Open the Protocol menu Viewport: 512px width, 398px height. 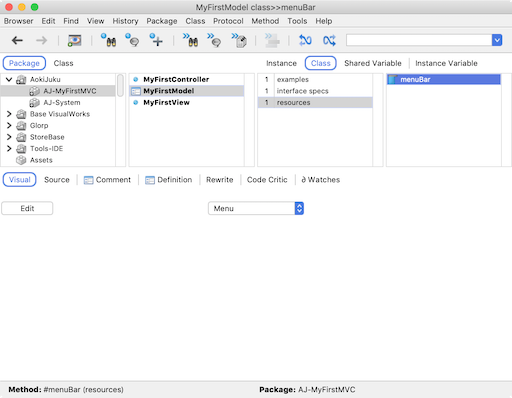(x=228, y=21)
